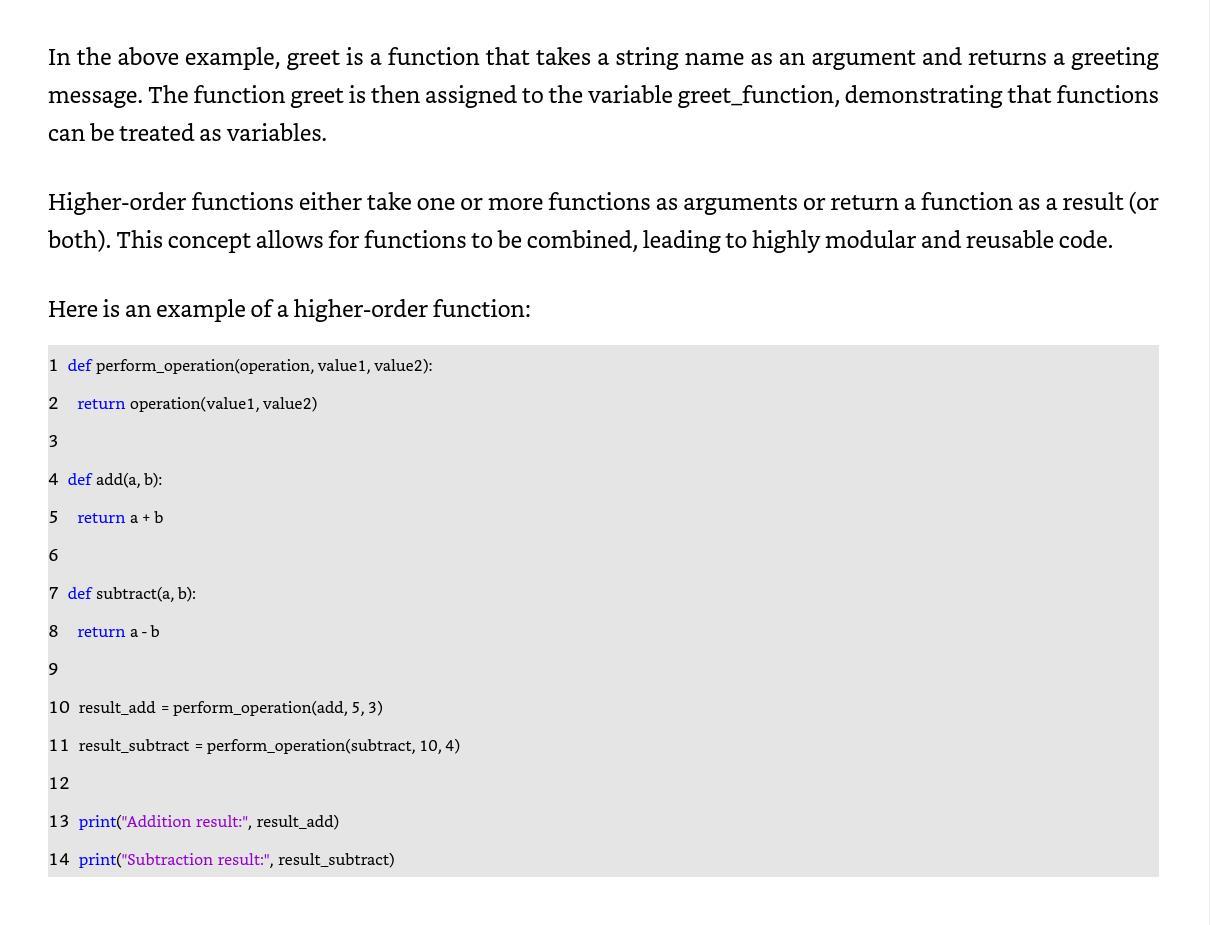Click the expression "a - b" on line 8
This screenshot has width=1210, height=925.
[144, 631]
